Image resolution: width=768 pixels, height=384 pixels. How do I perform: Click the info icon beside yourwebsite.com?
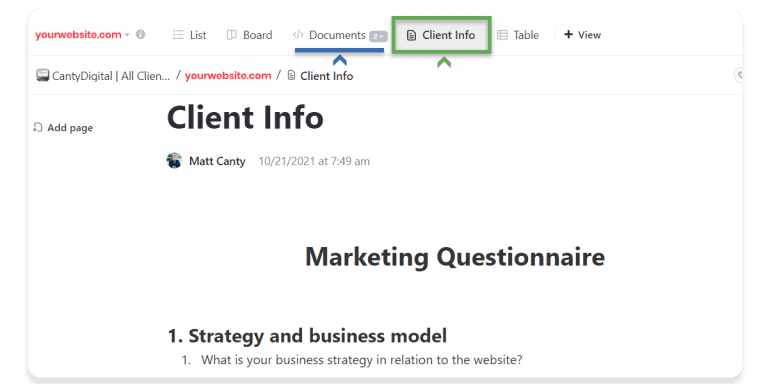tap(141, 35)
